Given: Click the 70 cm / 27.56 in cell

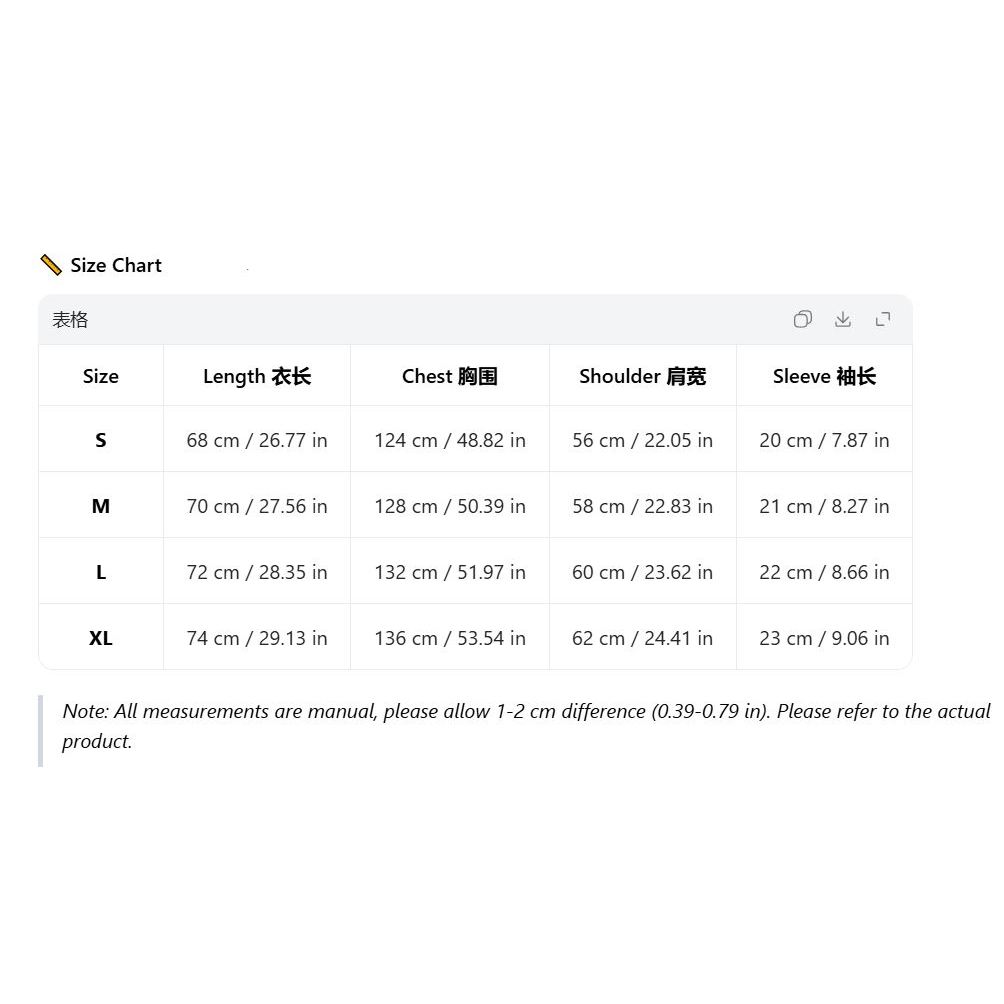Looking at the screenshot, I should click(257, 506).
